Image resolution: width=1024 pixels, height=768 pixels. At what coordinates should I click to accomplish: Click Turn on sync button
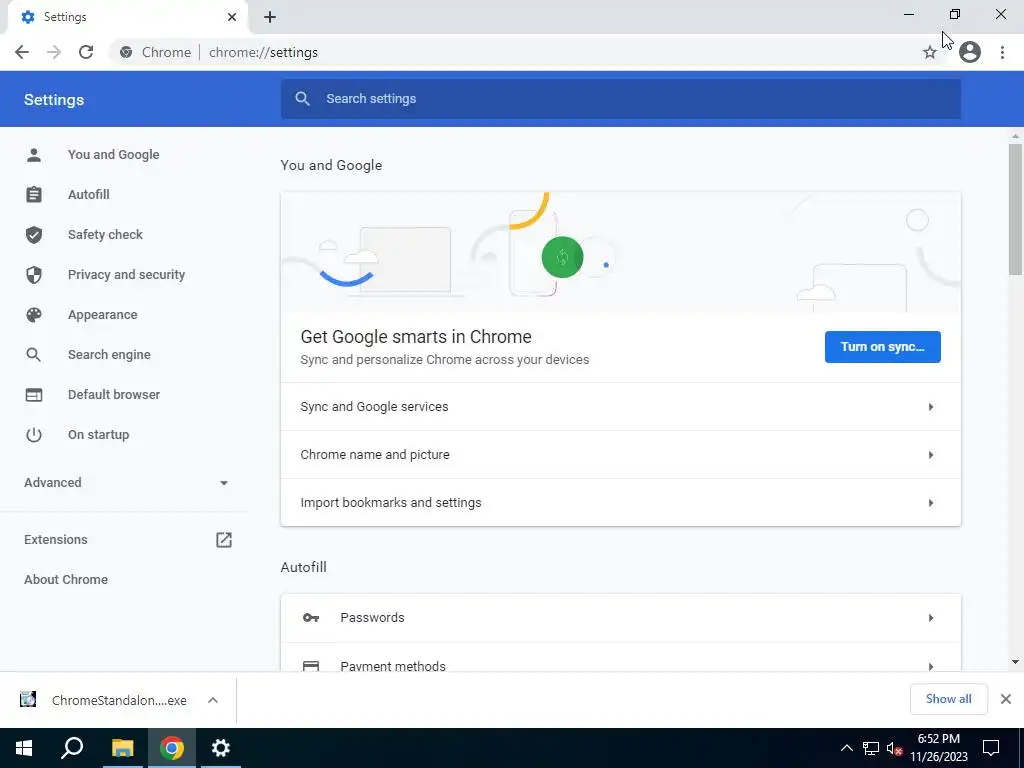click(882, 347)
